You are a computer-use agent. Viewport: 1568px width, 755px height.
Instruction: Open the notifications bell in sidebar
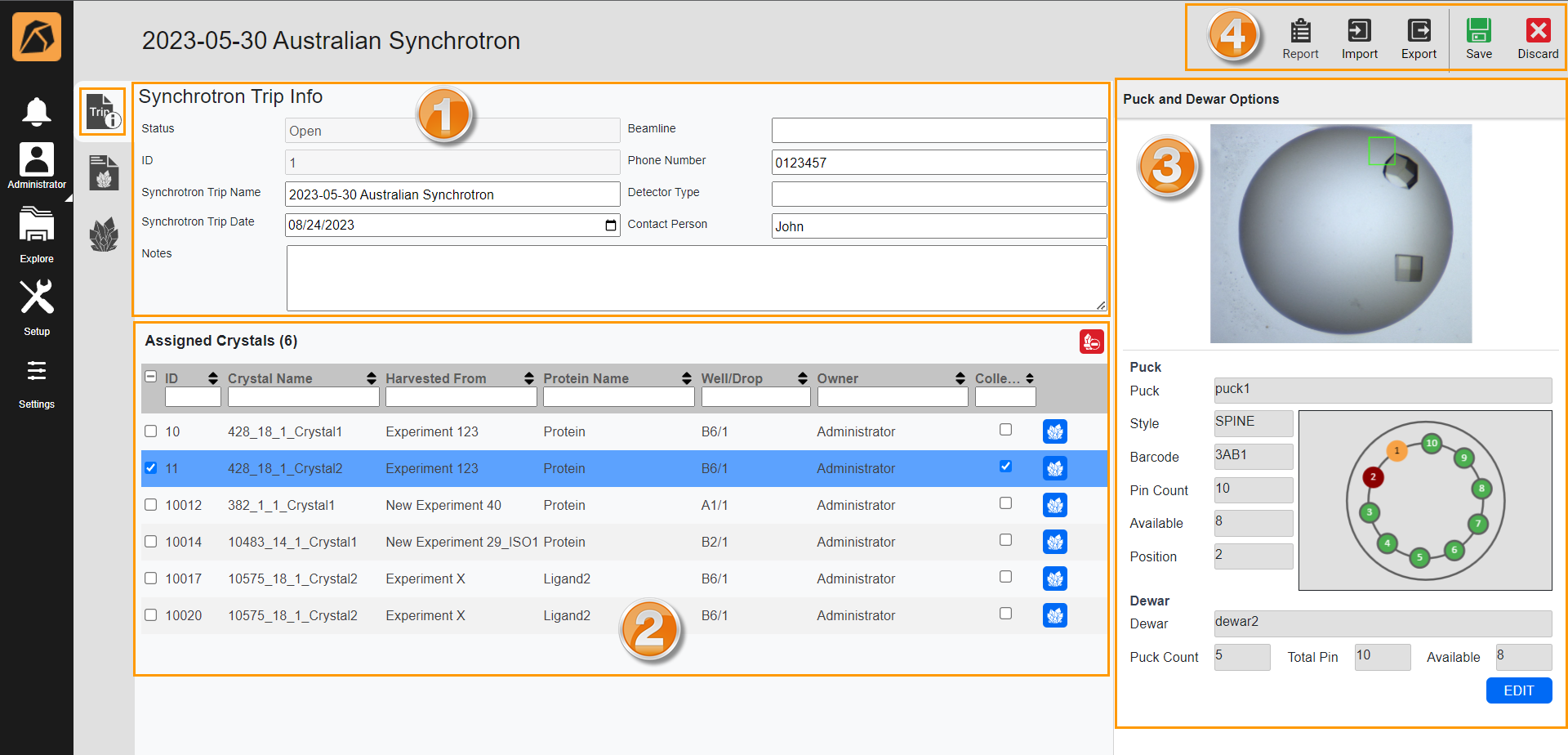(x=36, y=111)
